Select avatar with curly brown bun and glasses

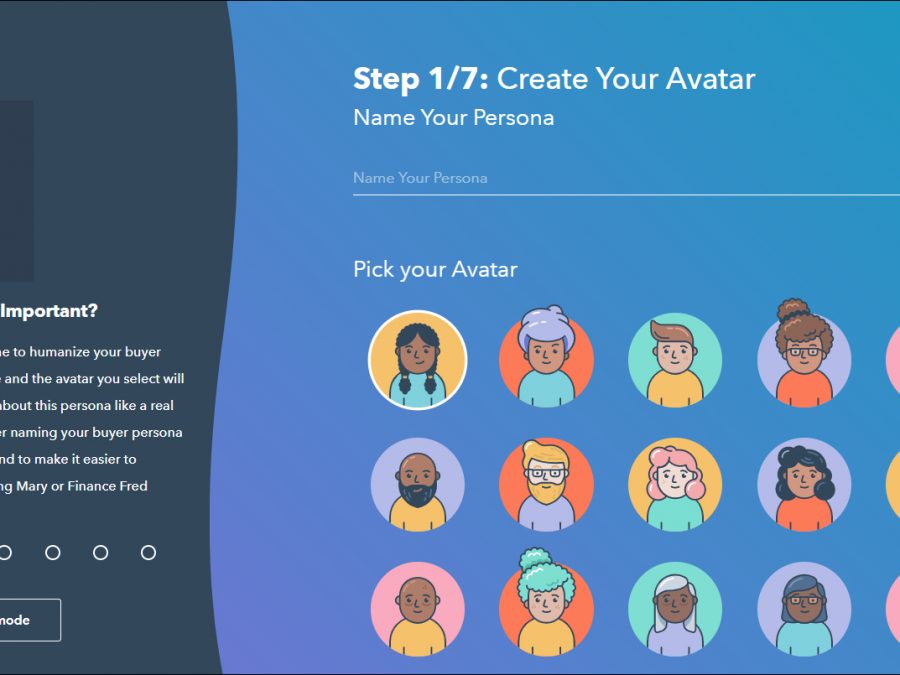pos(804,360)
